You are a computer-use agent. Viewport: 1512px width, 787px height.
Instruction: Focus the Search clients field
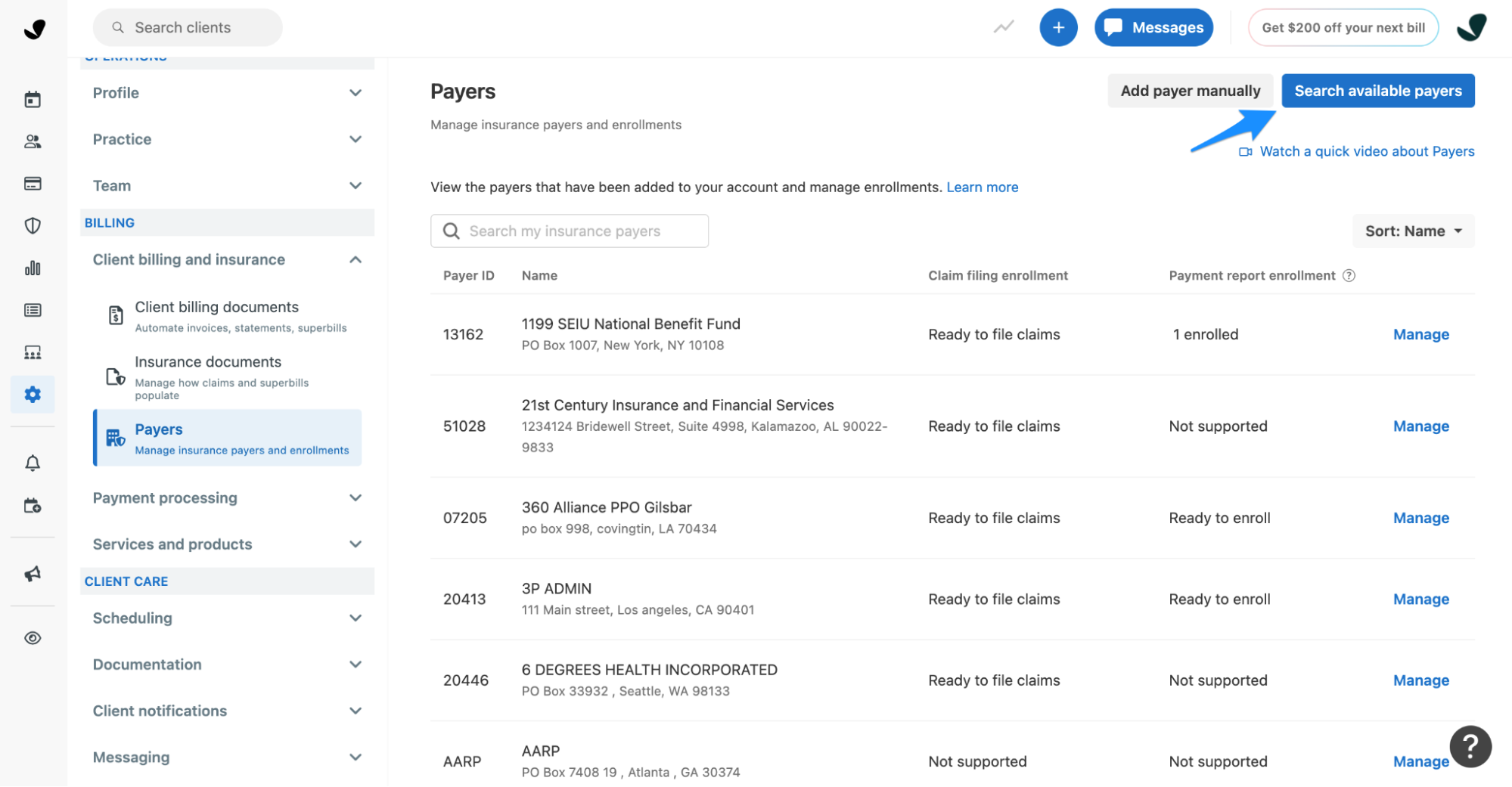click(188, 27)
